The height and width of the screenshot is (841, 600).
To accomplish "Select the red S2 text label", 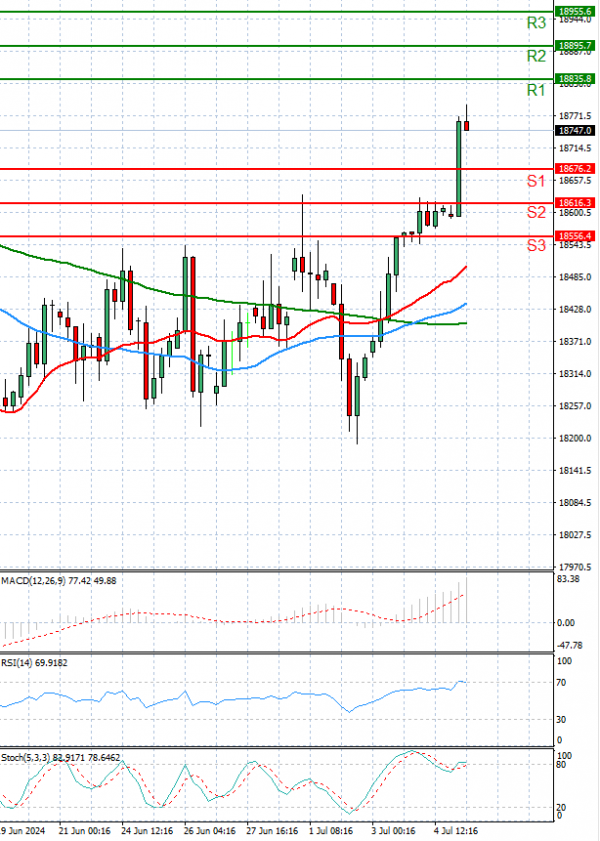I will (x=536, y=212).
